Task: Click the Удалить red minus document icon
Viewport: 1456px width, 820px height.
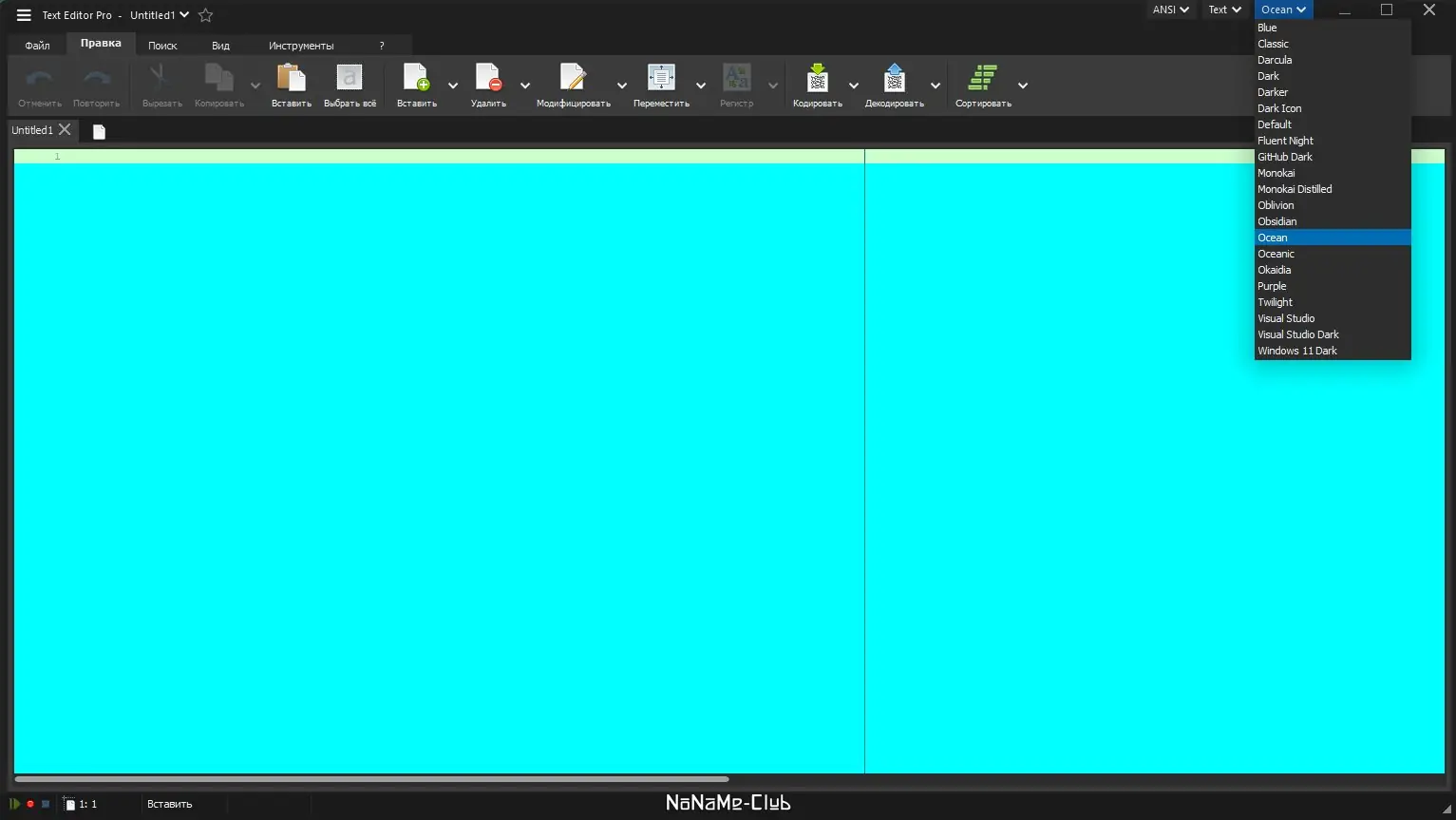Action: tap(487, 78)
